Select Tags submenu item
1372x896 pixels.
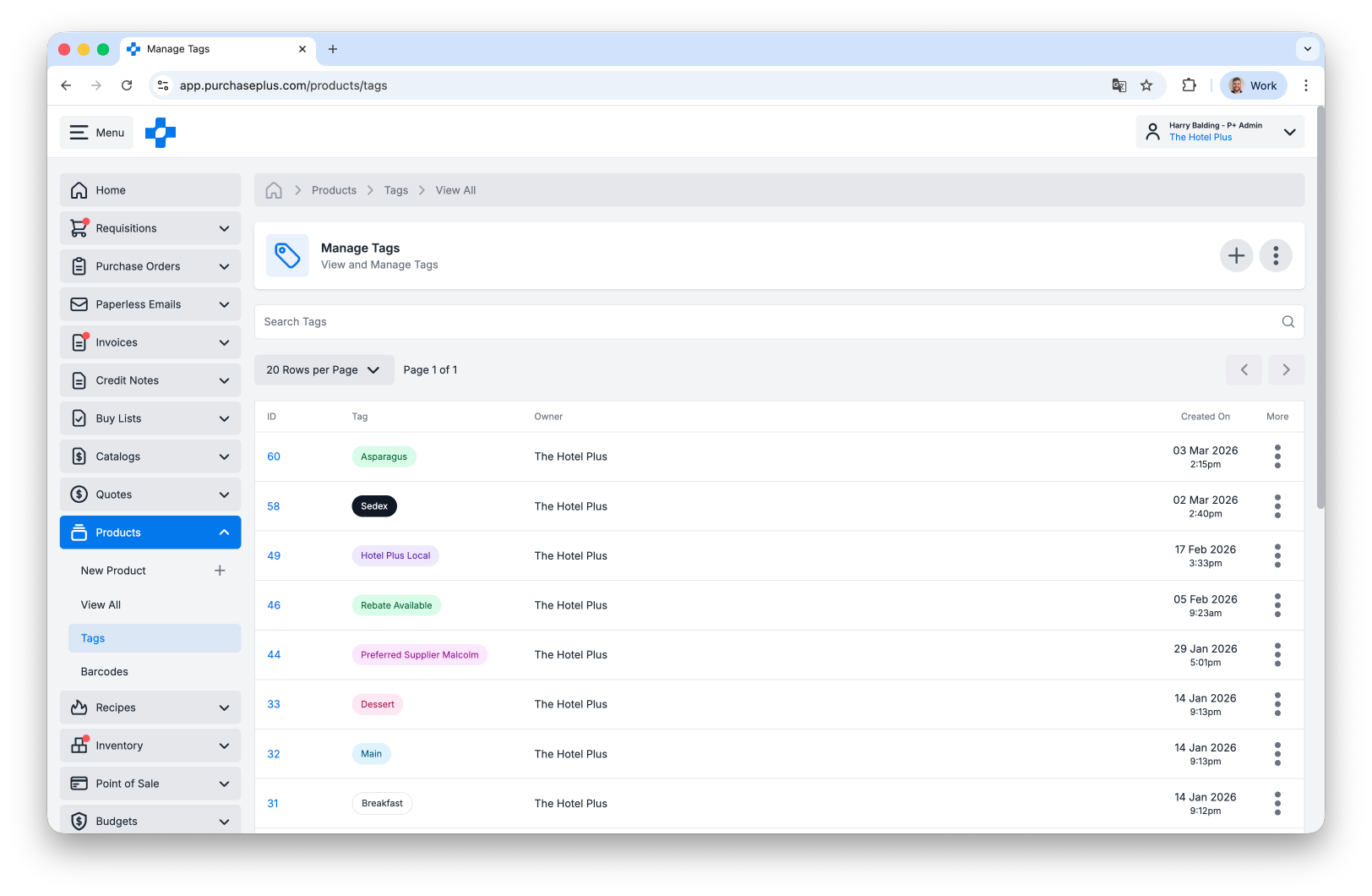point(155,638)
